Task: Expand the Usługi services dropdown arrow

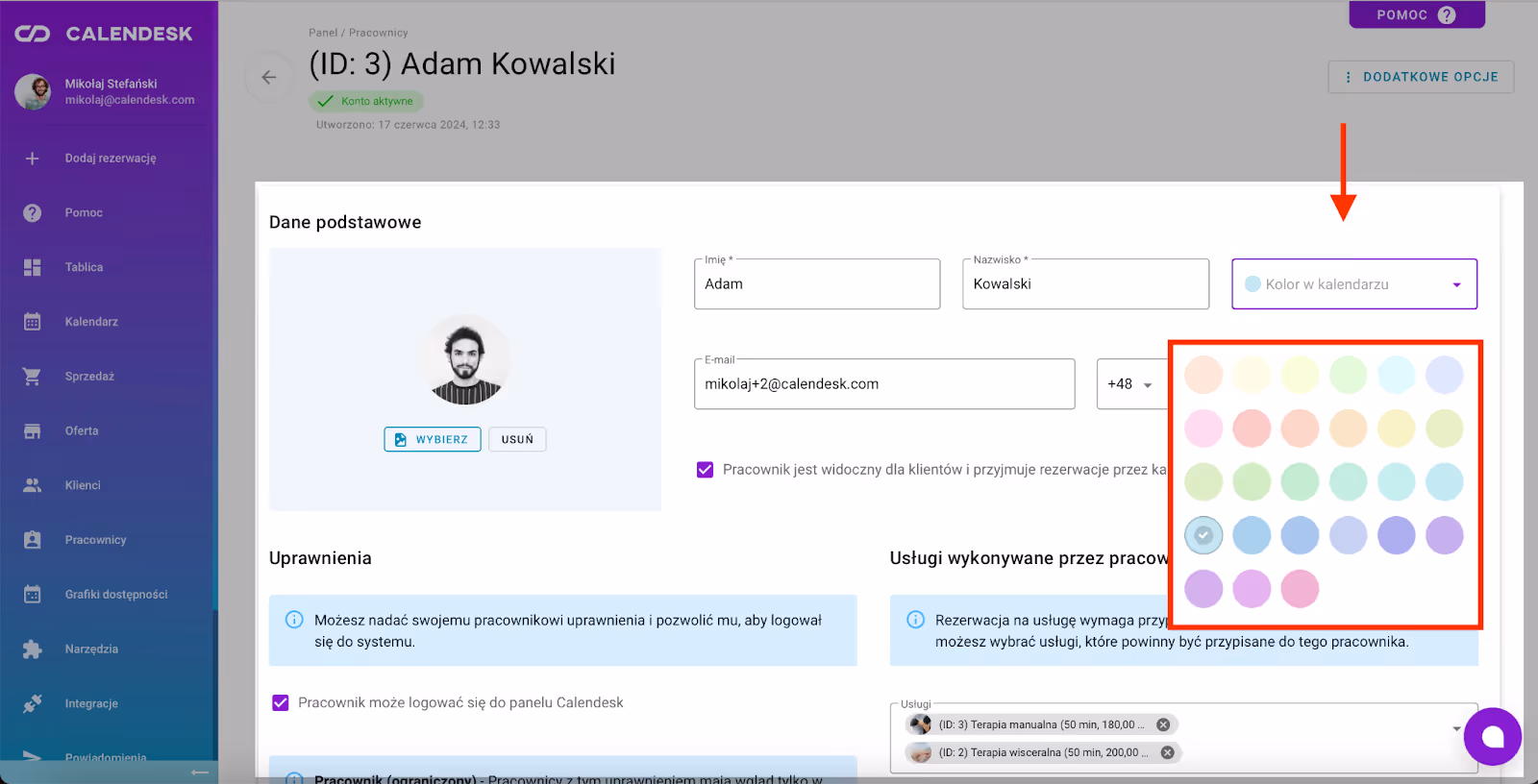Action: [1456, 729]
